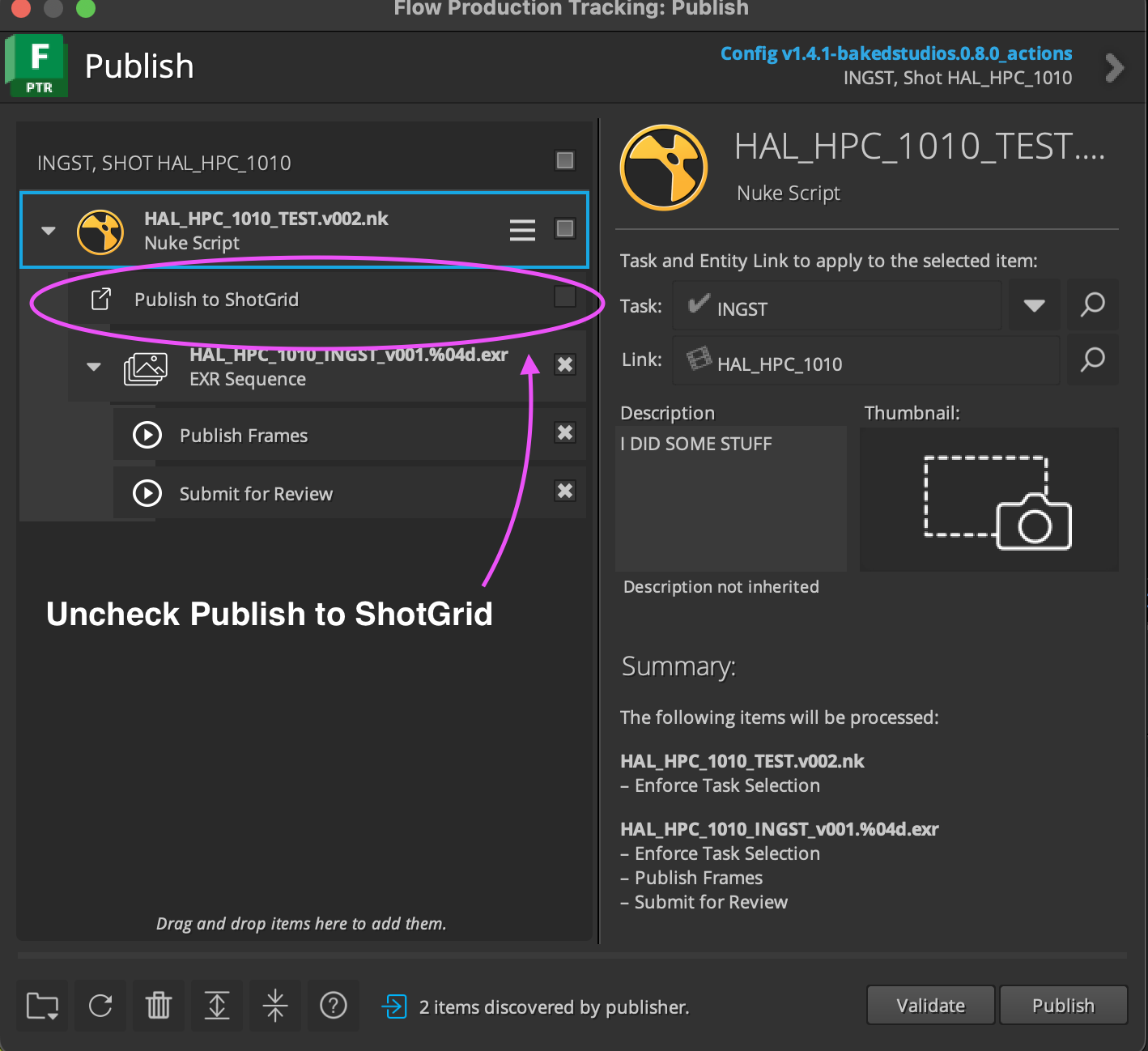Open the Task search magnifier icon

(1092, 305)
